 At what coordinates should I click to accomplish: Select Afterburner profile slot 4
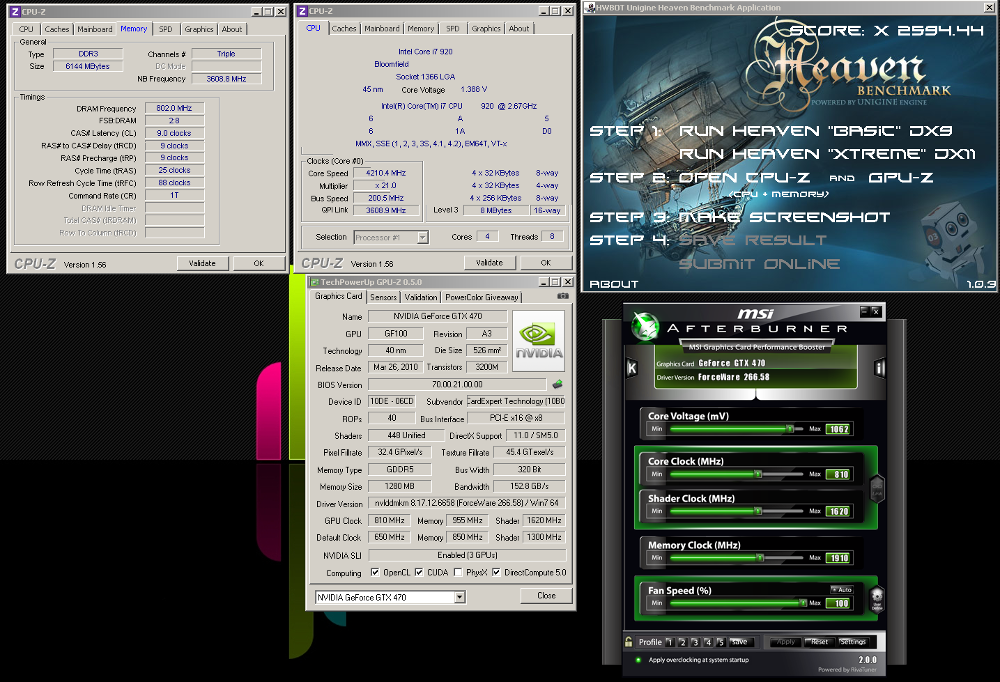click(x=708, y=642)
